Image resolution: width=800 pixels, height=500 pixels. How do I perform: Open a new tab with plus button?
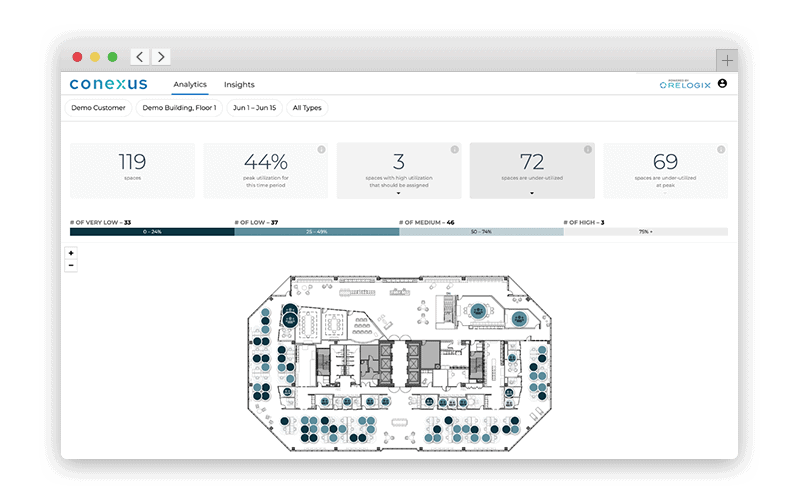tap(727, 61)
